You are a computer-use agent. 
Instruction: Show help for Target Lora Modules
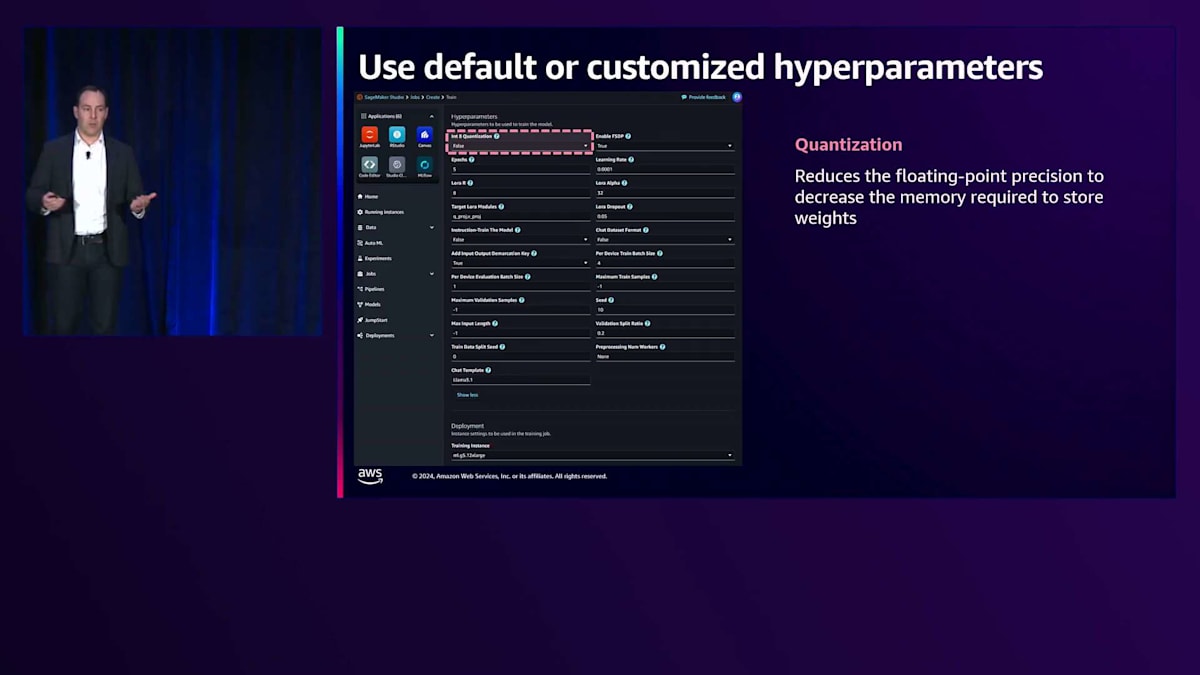tap(501, 207)
